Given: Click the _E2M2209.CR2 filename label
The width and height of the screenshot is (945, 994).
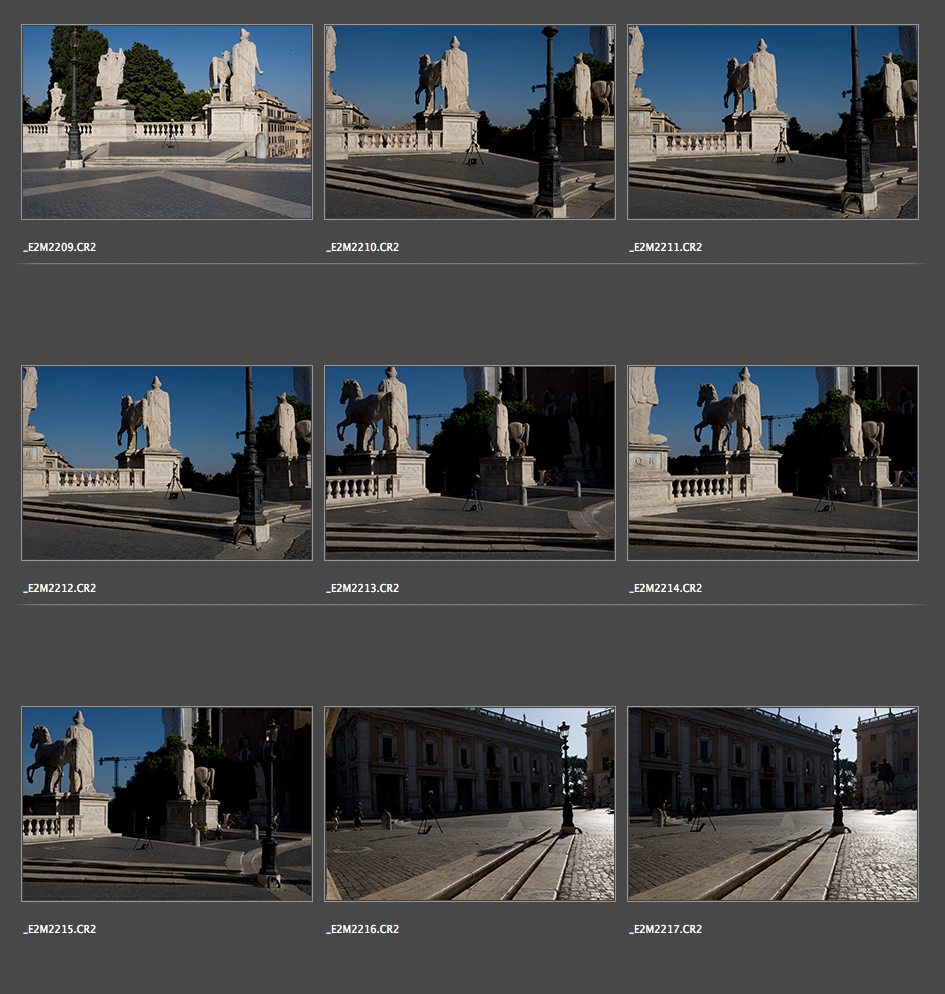Looking at the screenshot, I should (60, 247).
